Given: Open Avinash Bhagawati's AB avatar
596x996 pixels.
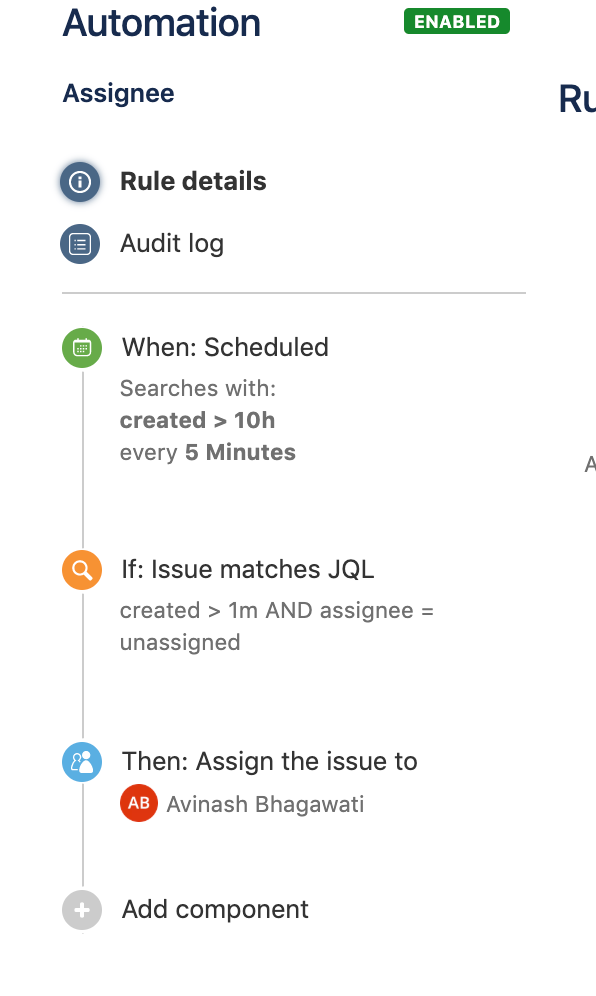Looking at the screenshot, I should [x=138, y=803].
